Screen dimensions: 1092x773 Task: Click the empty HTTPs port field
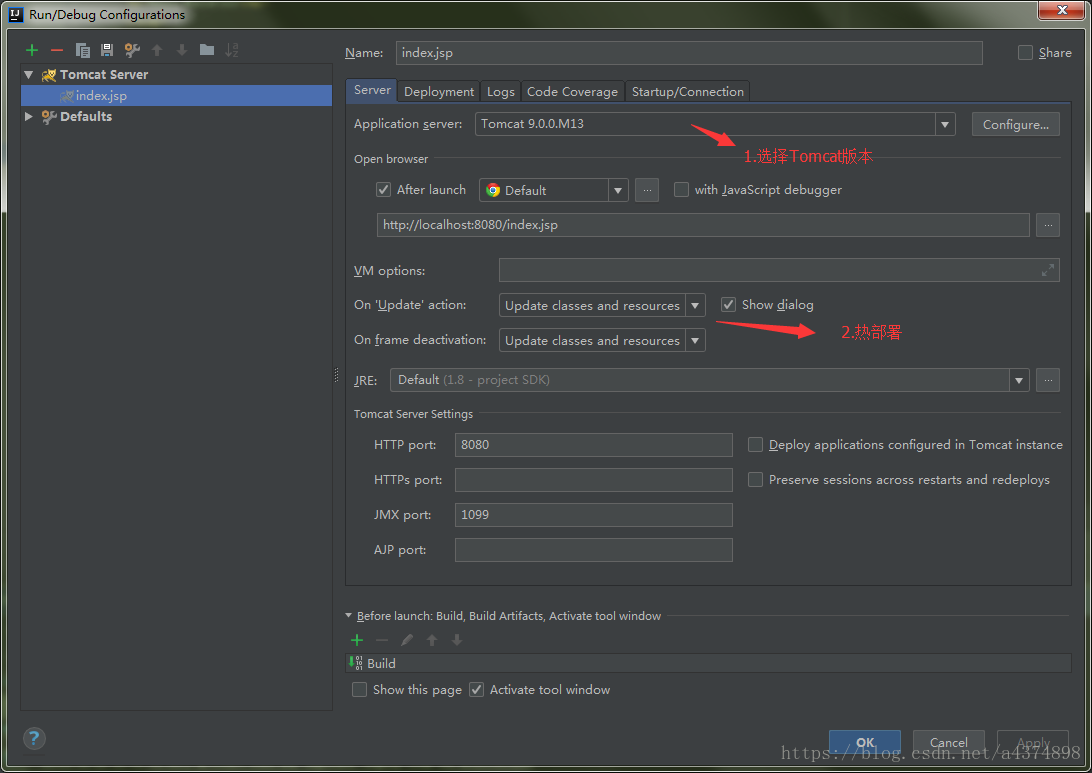(593, 480)
